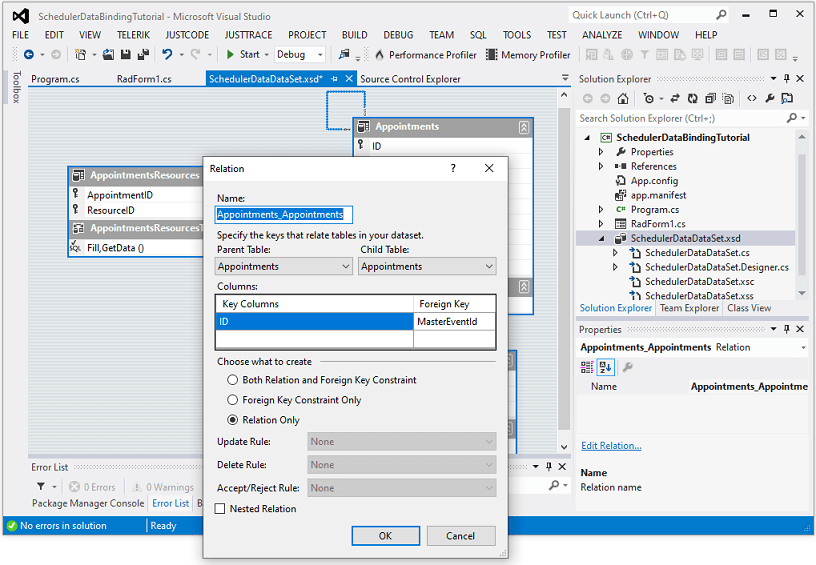Click the Preview Selected Items icon
This screenshot has width=816, height=565.
[x=787, y=98]
